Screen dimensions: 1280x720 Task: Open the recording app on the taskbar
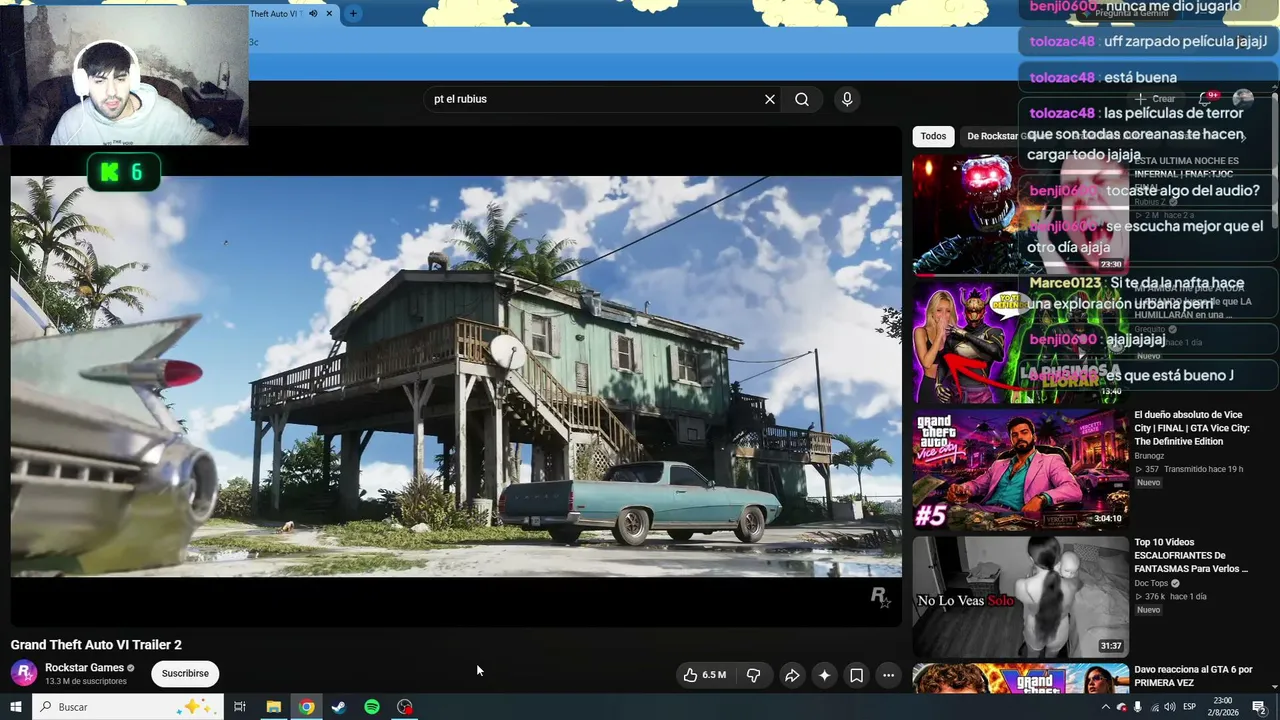[405, 707]
